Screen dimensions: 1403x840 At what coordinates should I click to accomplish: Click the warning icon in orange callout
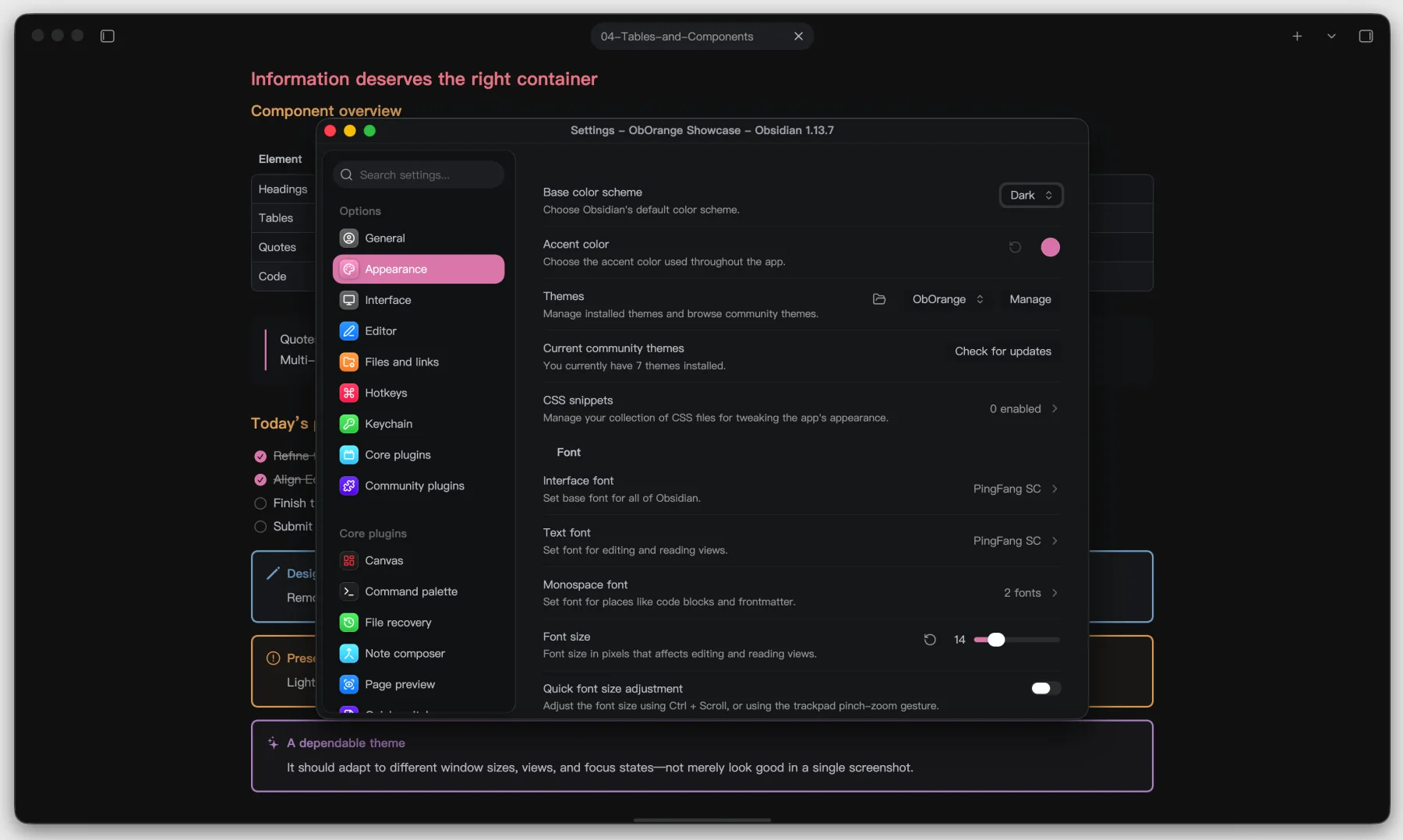click(x=273, y=658)
